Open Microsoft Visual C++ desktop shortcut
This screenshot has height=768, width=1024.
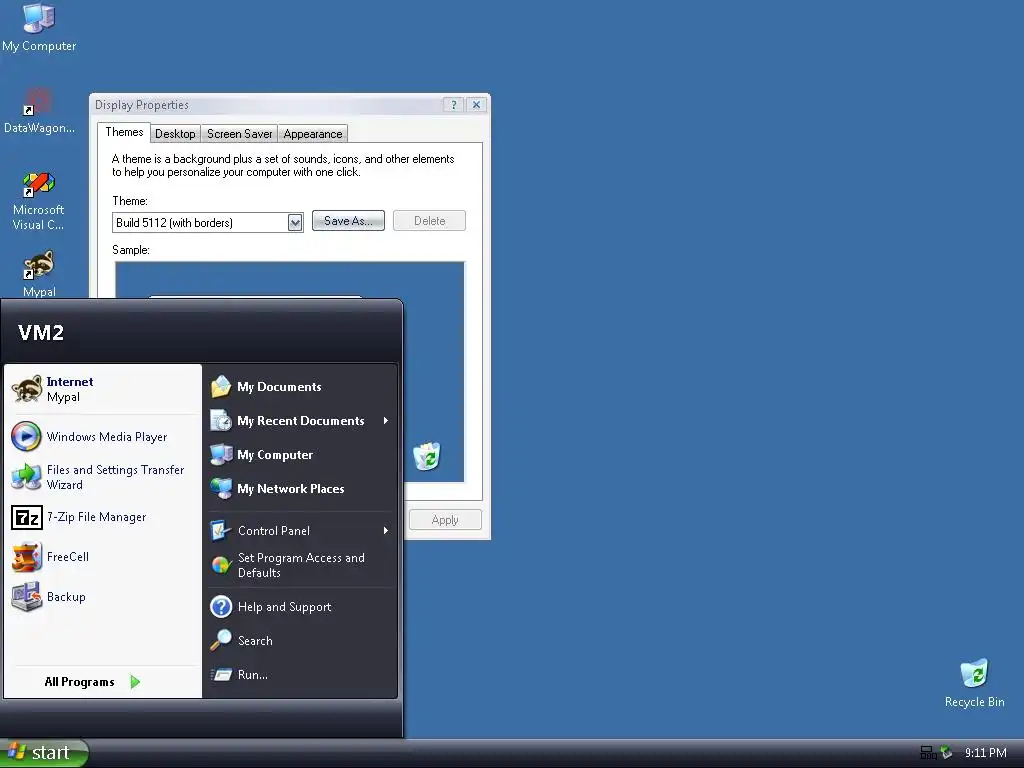point(39,201)
